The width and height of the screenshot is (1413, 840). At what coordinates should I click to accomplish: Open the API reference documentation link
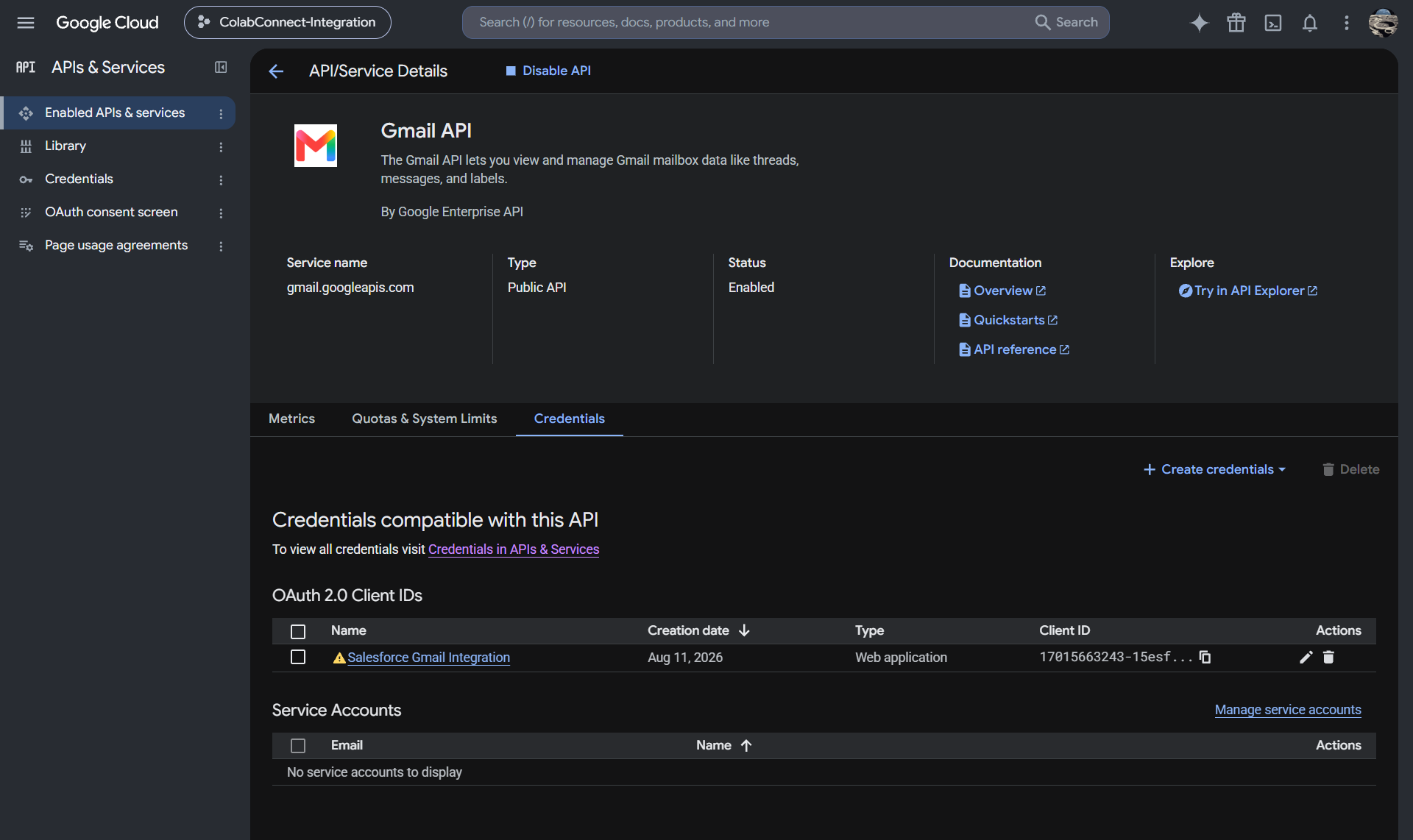[x=1014, y=349]
